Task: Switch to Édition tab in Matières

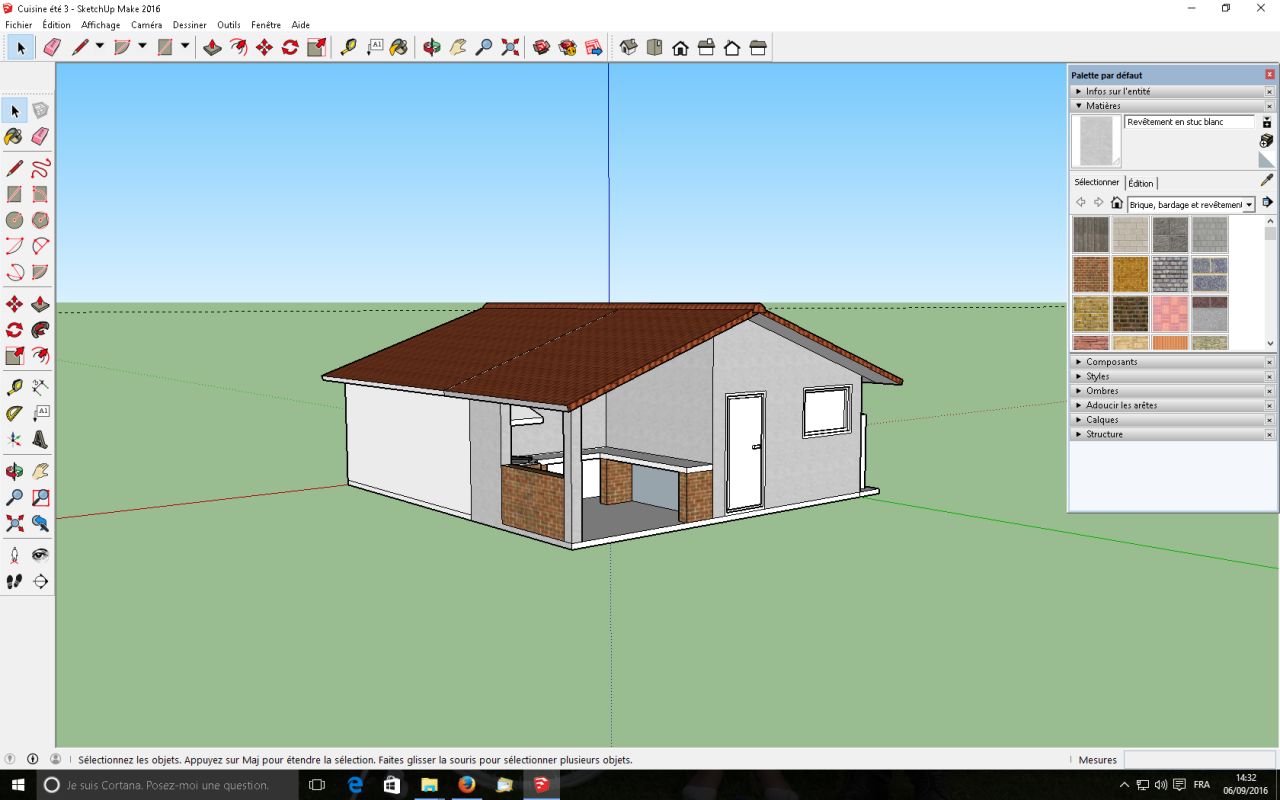Action: tap(1141, 183)
